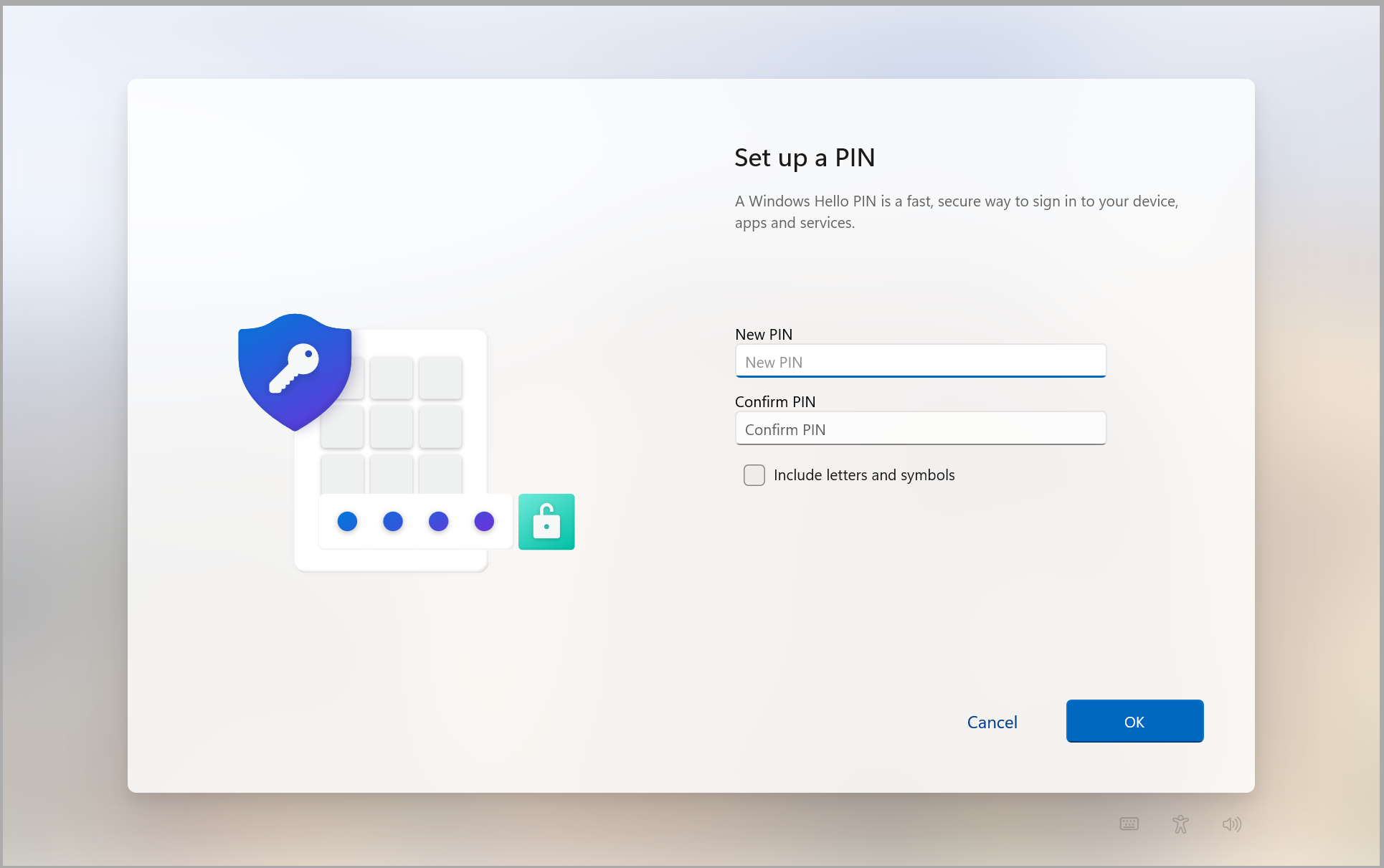This screenshot has height=868, width=1384.
Task: Open the on-screen keyboard icon
Action: coord(1129,824)
